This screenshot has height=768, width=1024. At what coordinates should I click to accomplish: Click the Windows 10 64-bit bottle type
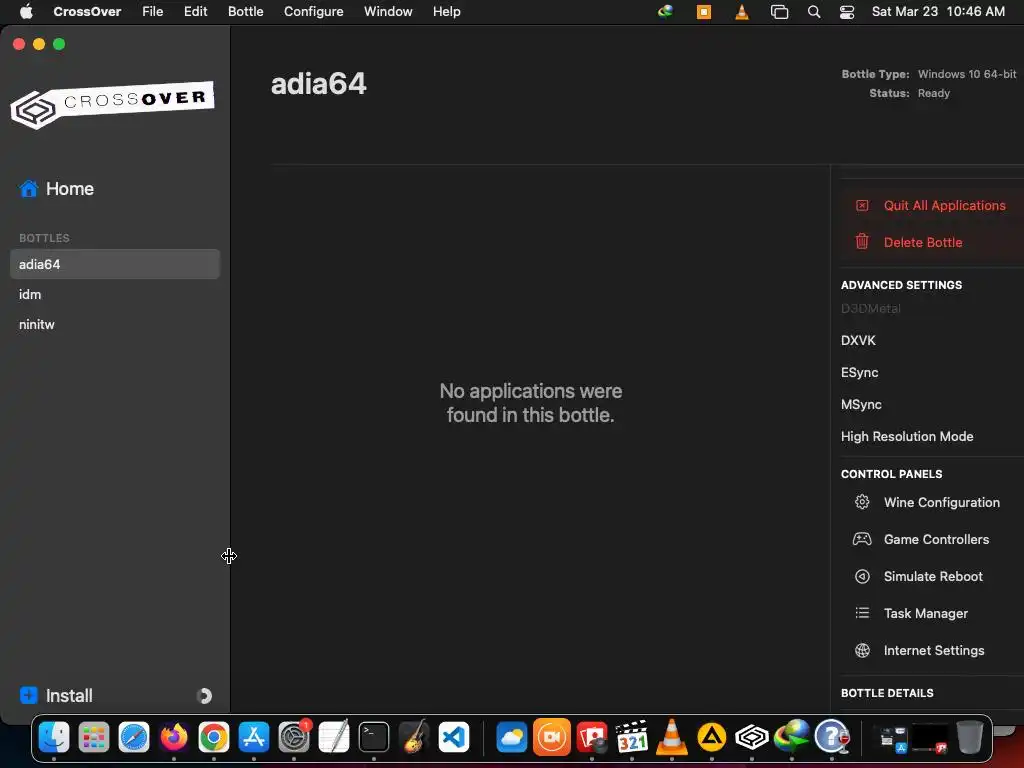pos(967,74)
